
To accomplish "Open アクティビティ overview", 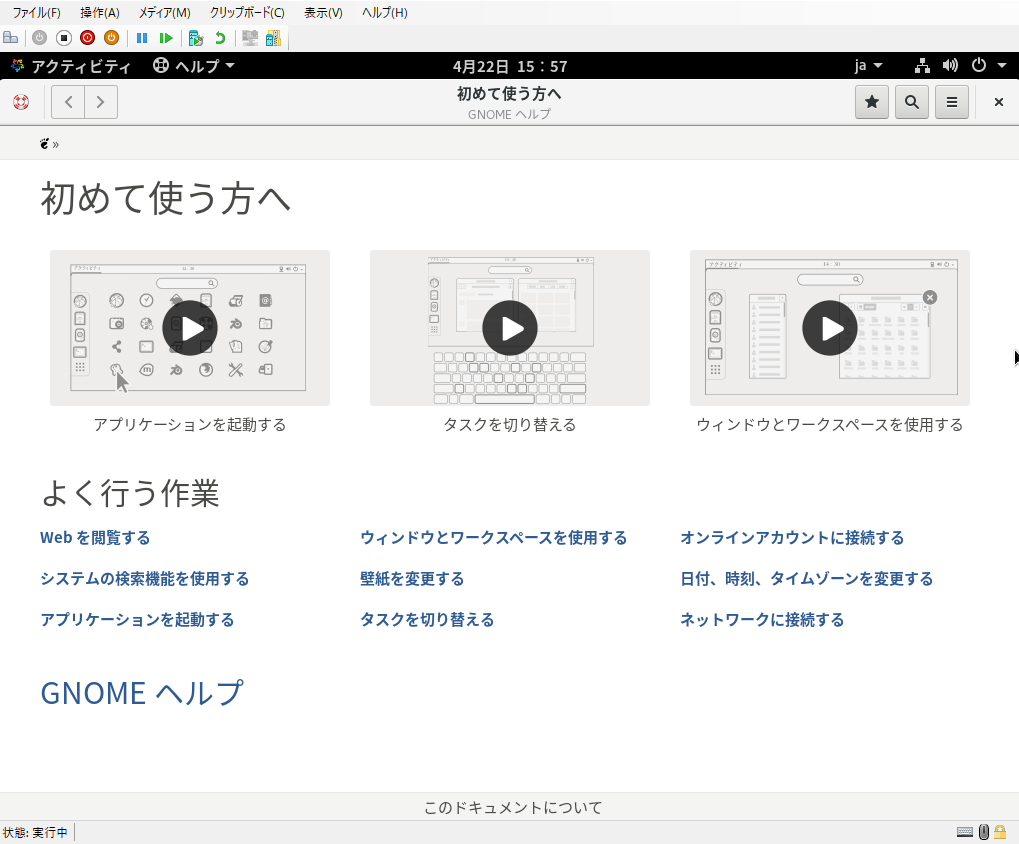I will [x=71, y=66].
